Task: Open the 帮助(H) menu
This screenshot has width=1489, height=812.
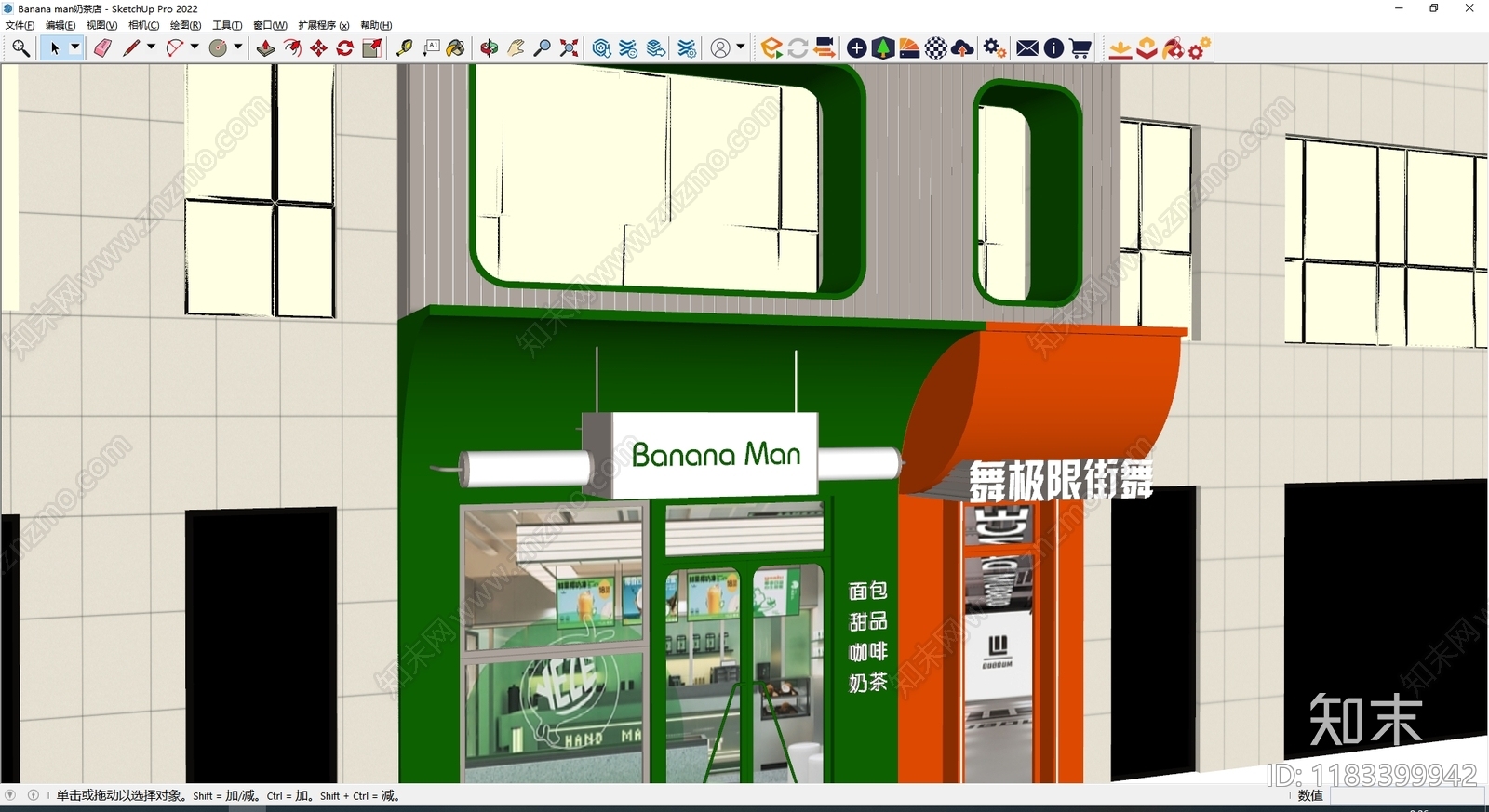Action: (376, 25)
